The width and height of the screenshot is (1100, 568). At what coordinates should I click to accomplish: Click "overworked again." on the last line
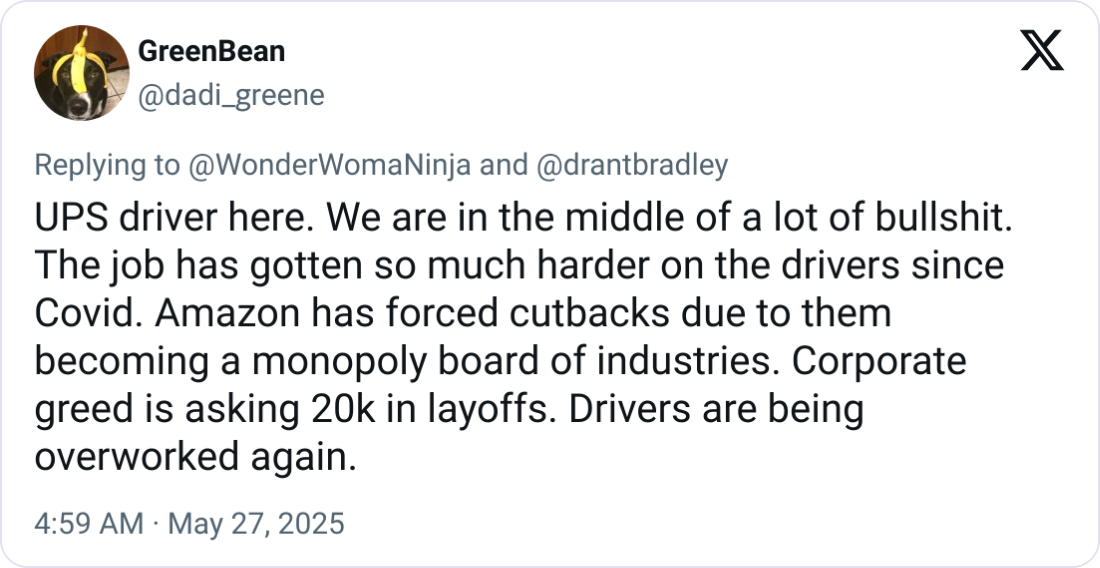pos(195,458)
